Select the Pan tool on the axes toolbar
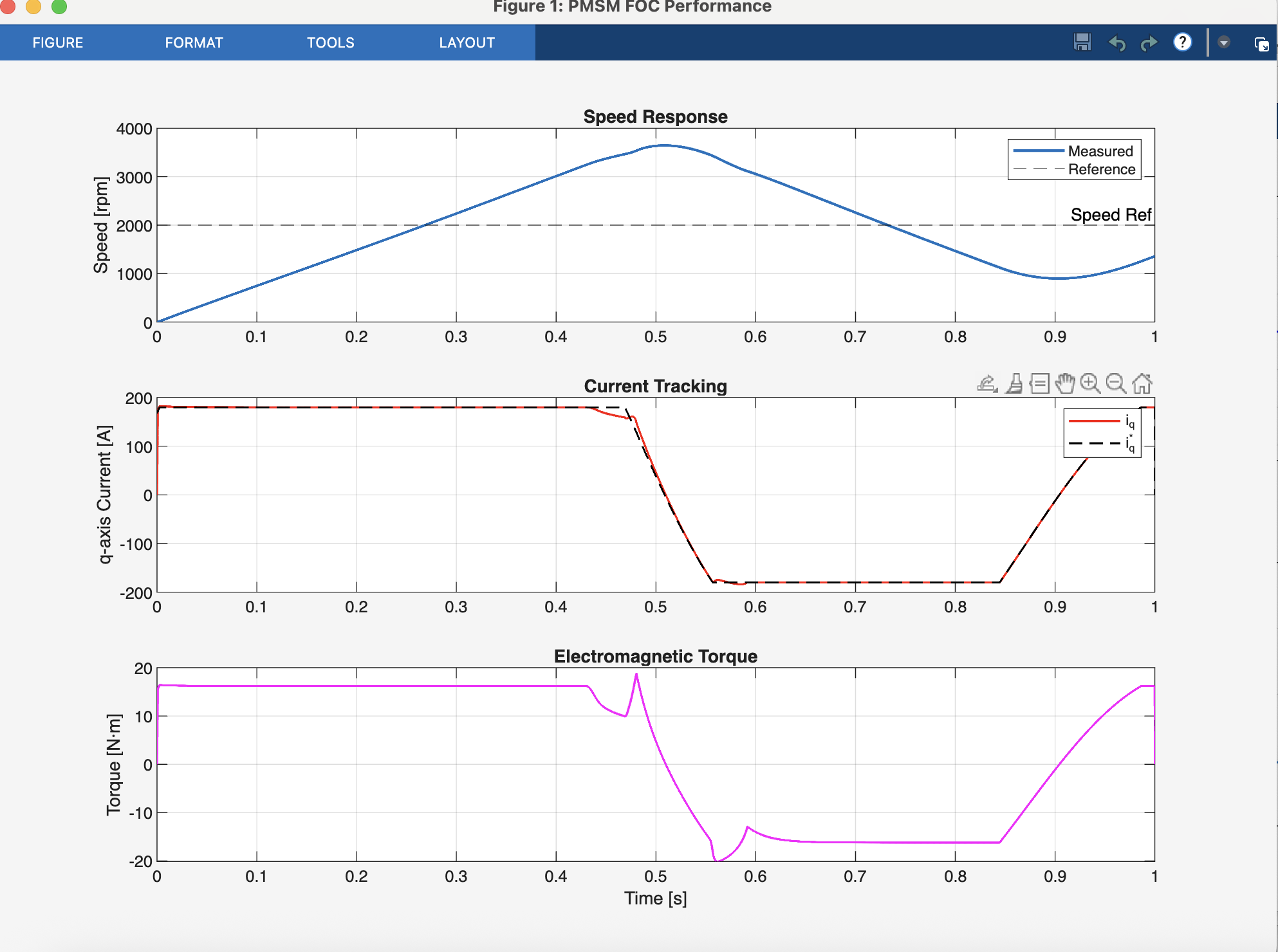Viewport: 1278px width, 952px height. point(1065,383)
